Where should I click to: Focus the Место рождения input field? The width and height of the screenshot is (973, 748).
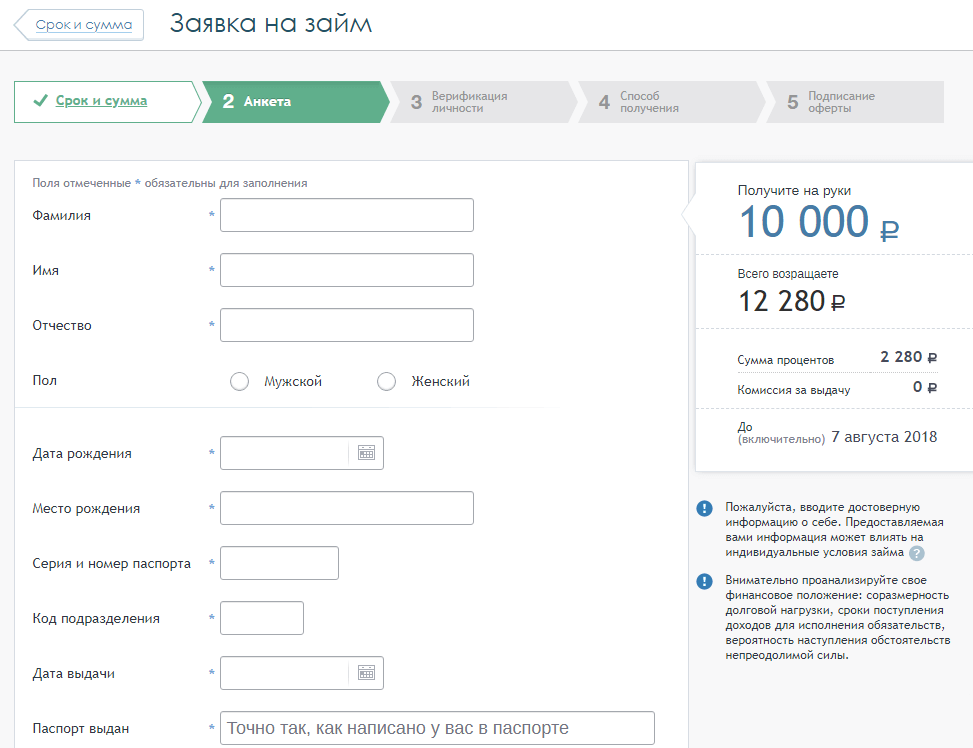[346, 508]
